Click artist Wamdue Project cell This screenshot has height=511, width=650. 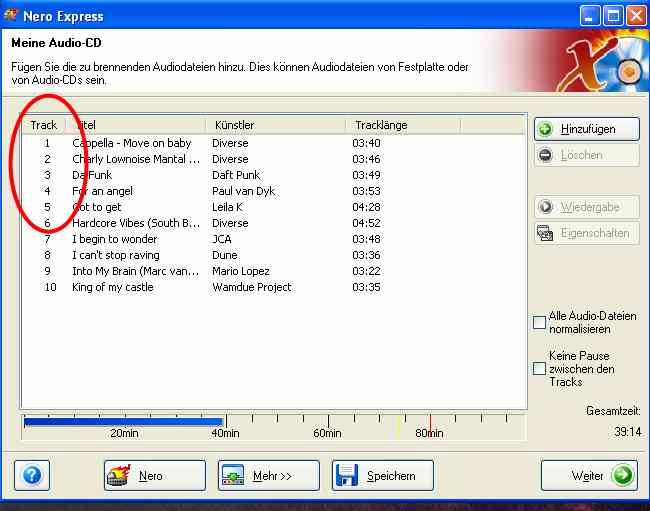(x=252, y=287)
